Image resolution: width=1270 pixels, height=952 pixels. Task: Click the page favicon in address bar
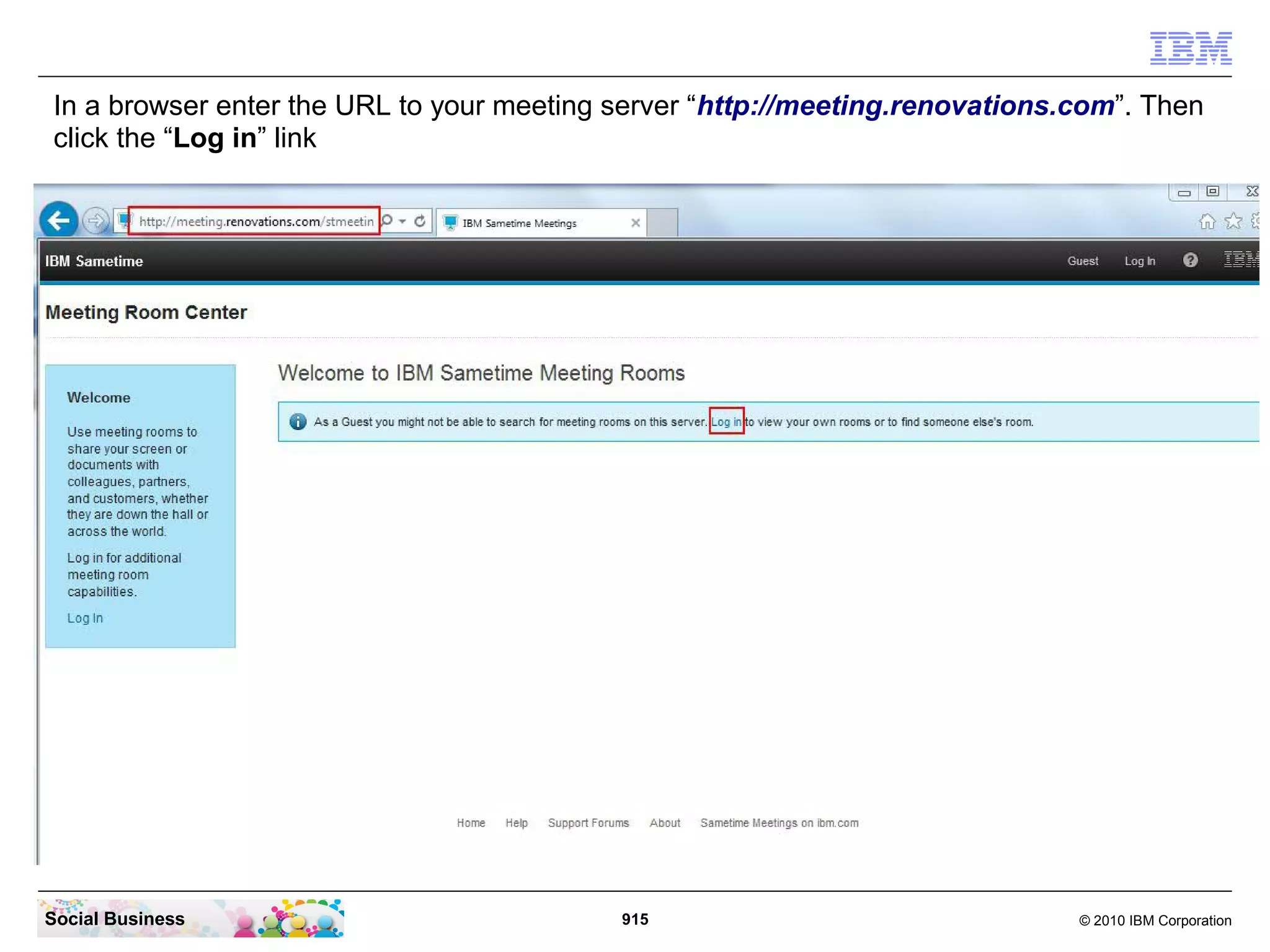point(125,221)
